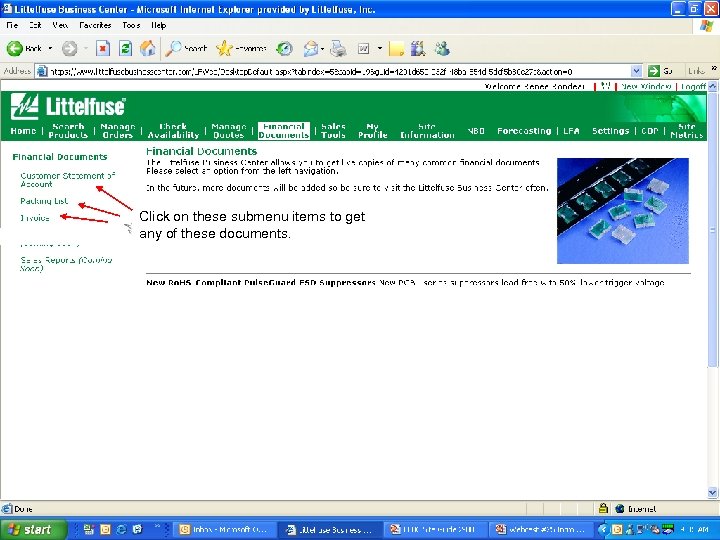
Task: Refresh the page with the green arrows icon
Action: coord(125,48)
